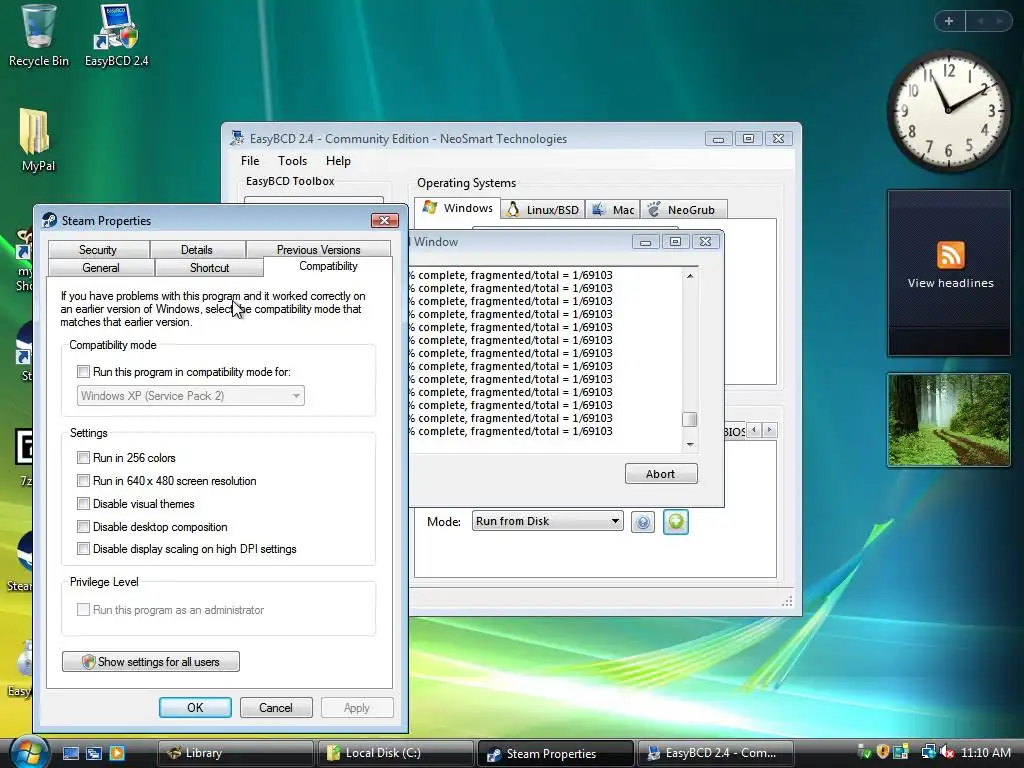Open the Mode Run from Disk dropdown
The height and width of the screenshot is (768, 1024).
(x=547, y=521)
